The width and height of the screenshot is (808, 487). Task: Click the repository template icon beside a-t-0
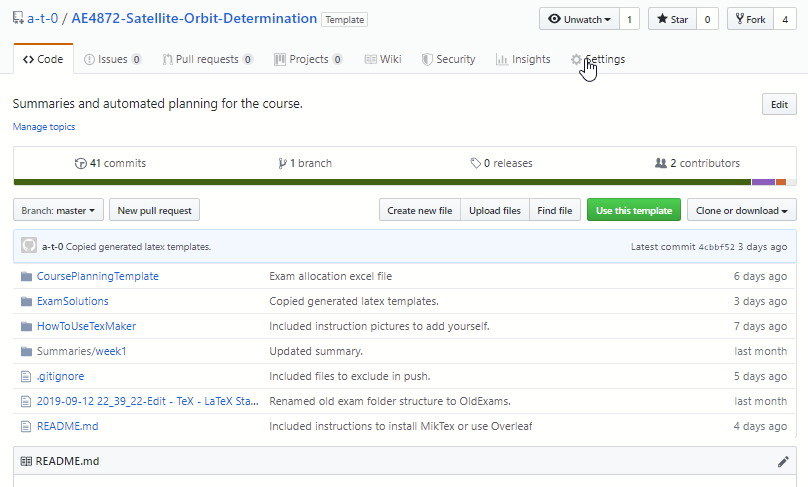[x=18, y=19]
